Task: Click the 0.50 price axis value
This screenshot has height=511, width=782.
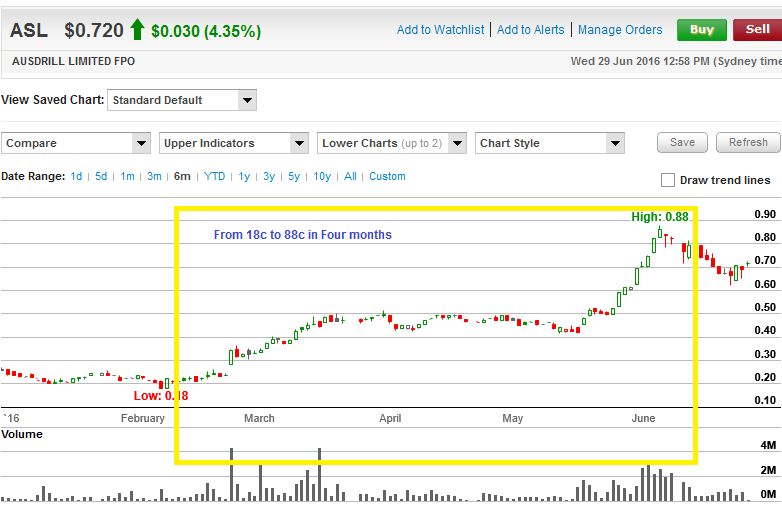Action: (765, 307)
